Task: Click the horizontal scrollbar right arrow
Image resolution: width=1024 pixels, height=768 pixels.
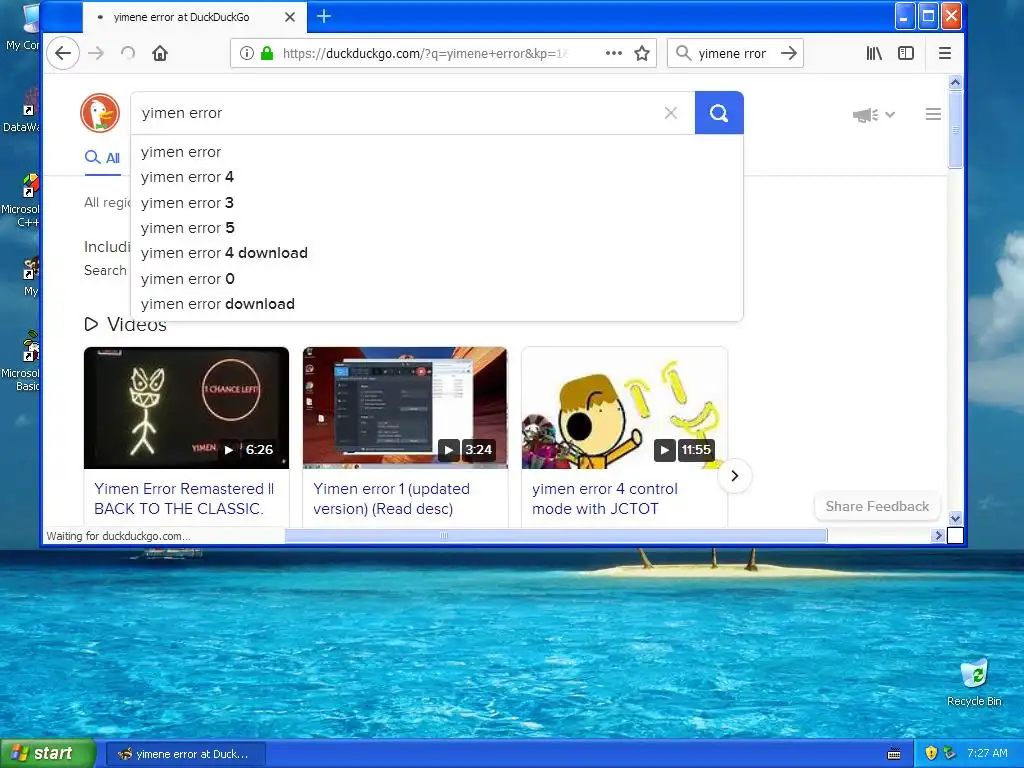Action: point(938,536)
